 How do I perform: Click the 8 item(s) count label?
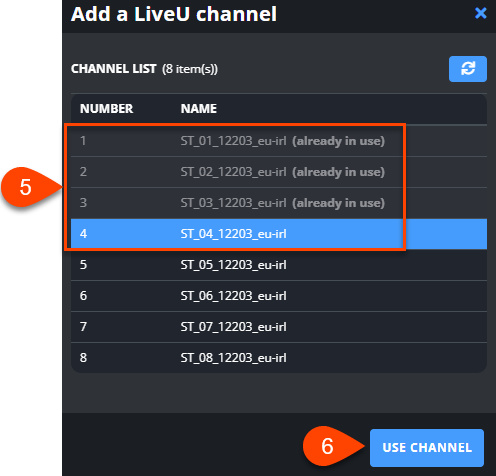coord(190,69)
